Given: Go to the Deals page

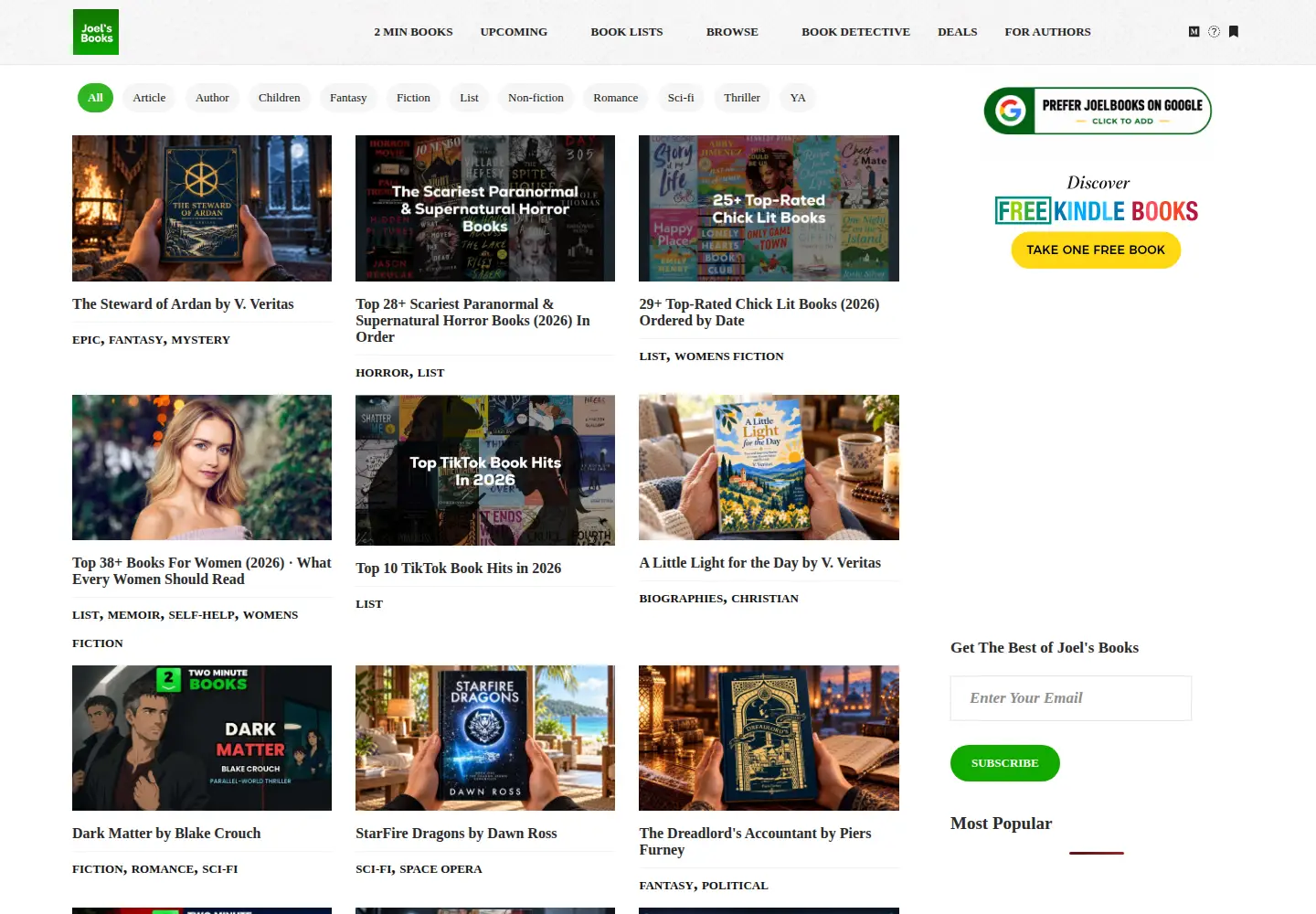Looking at the screenshot, I should pos(957,32).
